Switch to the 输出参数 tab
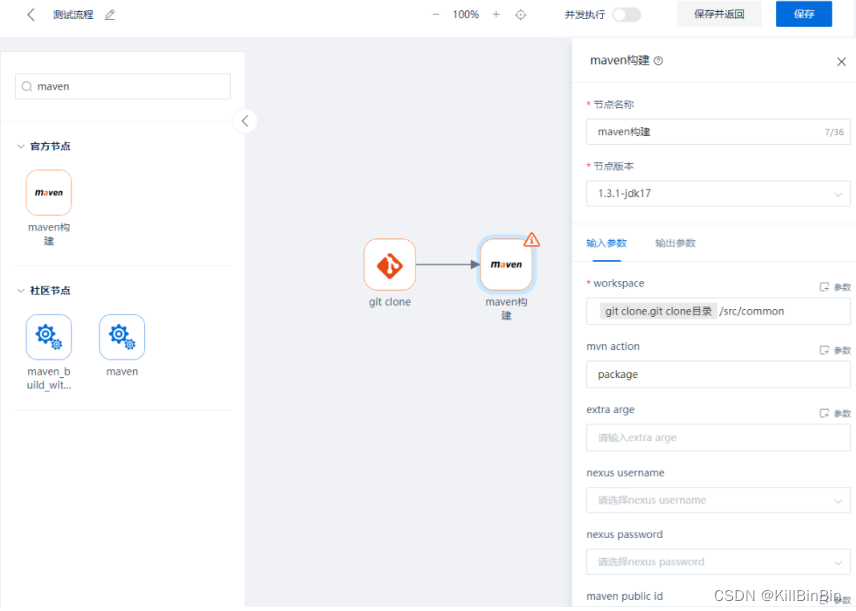 675,244
